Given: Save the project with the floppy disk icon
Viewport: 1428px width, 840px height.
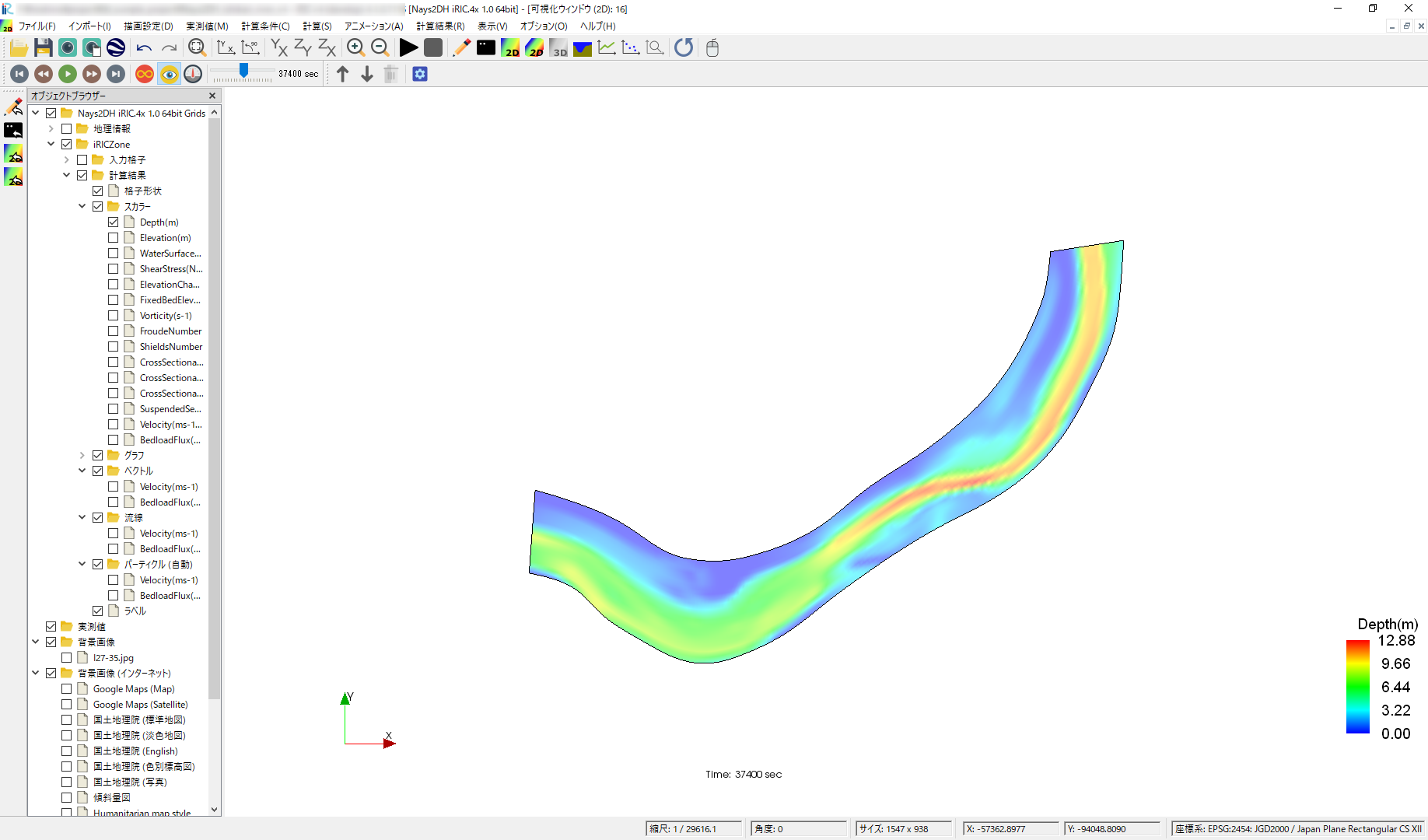Looking at the screenshot, I should pyautogui.click(x=44, y=48).
